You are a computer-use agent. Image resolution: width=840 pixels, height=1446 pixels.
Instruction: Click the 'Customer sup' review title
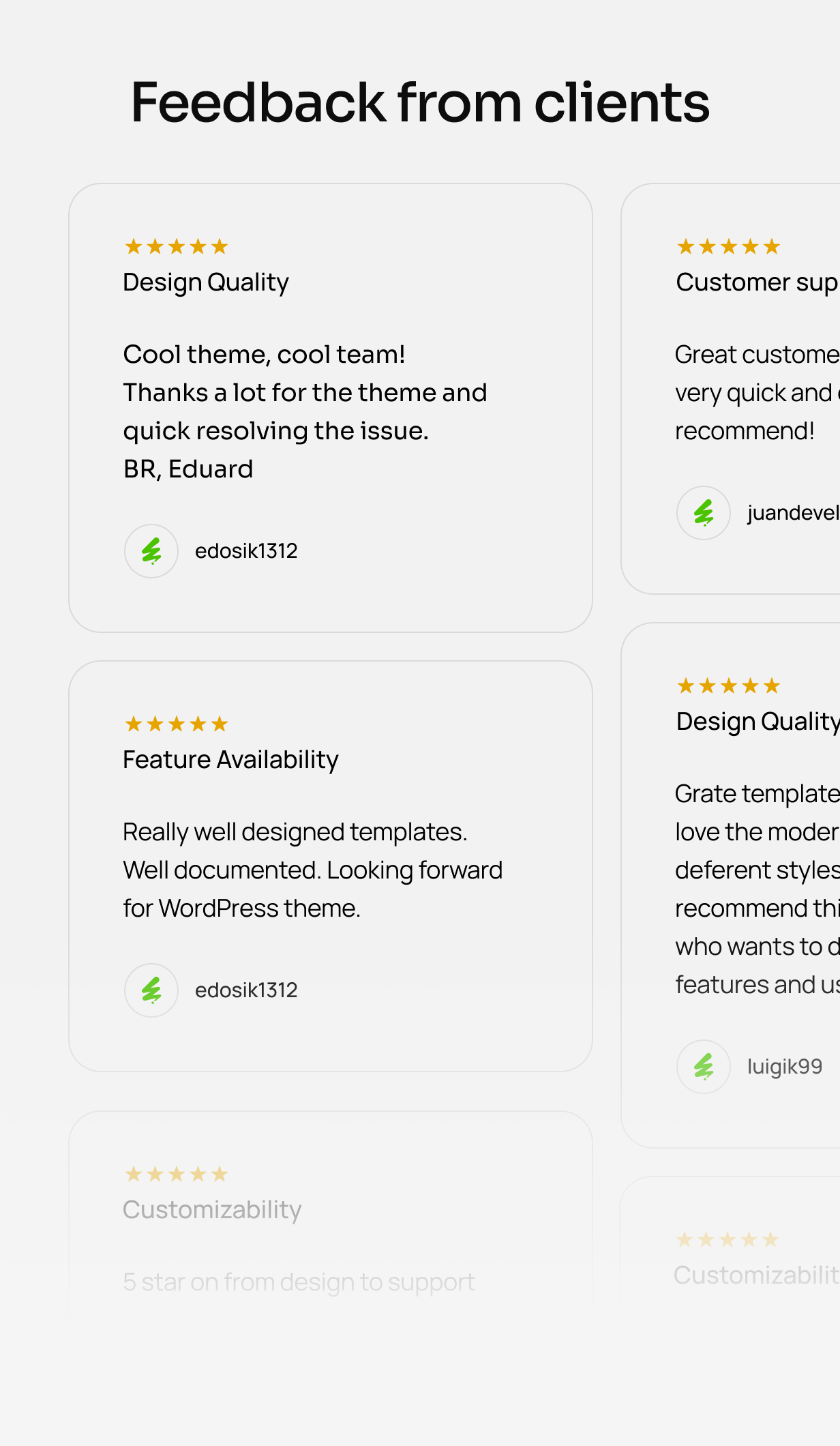pos(756,282)
